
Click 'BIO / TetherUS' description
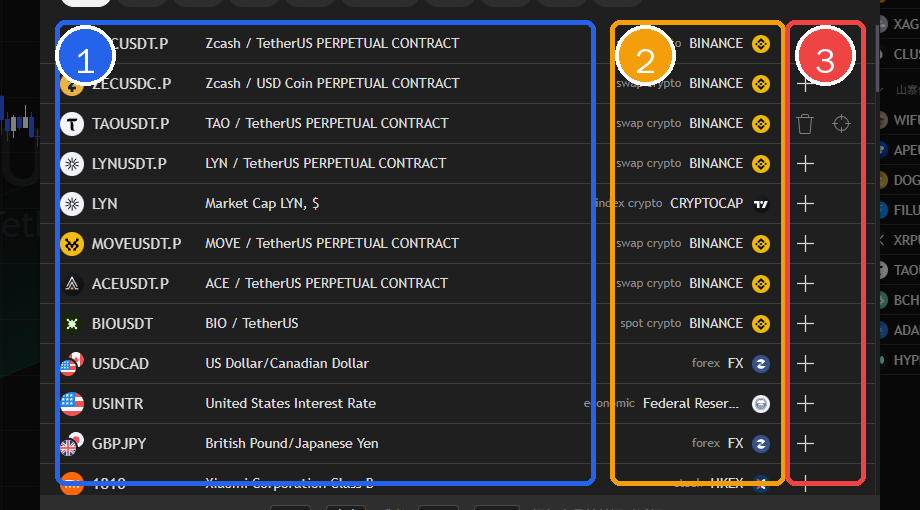click(252, 323)
